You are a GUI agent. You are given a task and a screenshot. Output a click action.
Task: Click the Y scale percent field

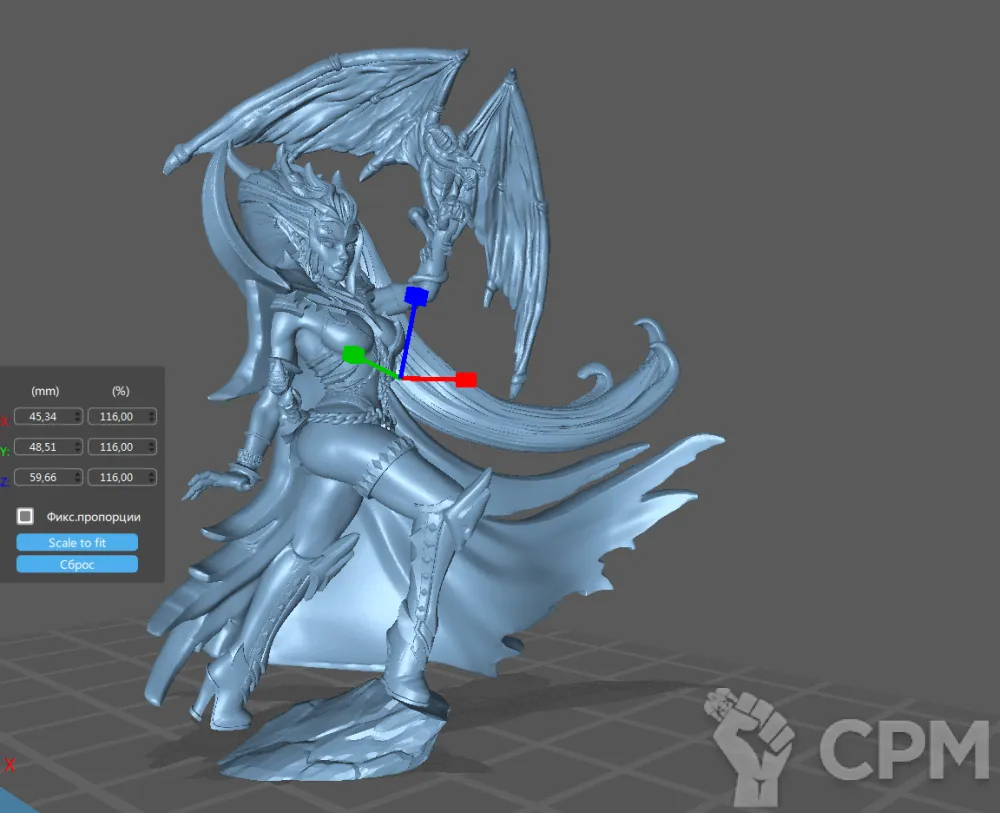(116, 447)
